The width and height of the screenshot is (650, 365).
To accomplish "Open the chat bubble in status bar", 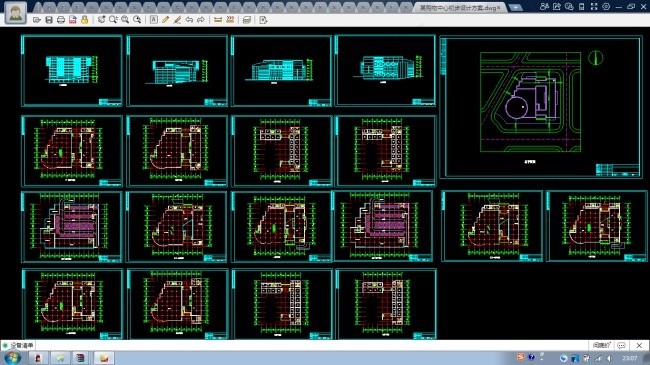I will tap(621, 345).
